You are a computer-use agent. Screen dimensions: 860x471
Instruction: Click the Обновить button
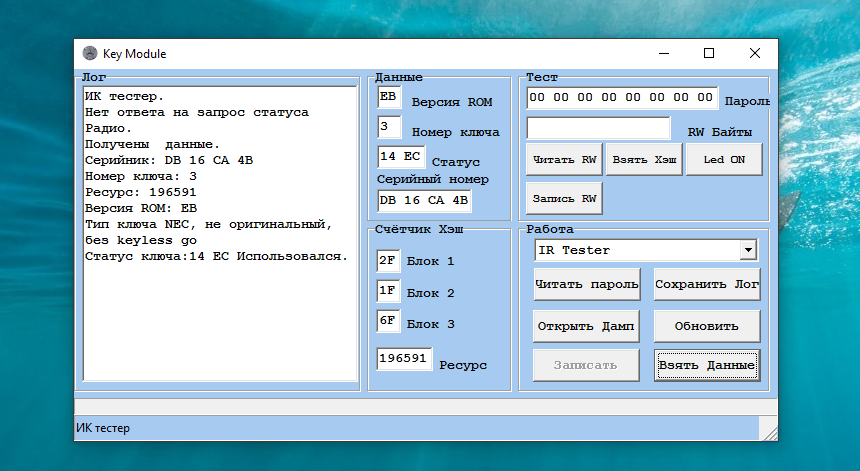click(x=707, y=326)
